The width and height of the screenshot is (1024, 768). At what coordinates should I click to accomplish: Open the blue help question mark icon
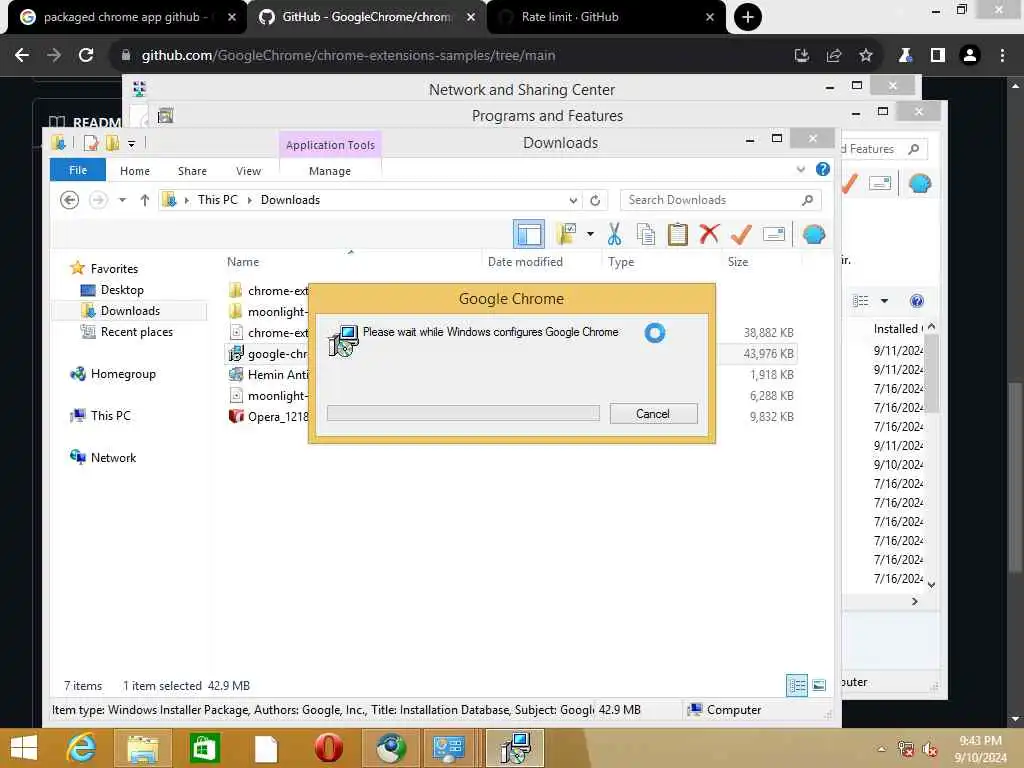(x=823, y=170)
